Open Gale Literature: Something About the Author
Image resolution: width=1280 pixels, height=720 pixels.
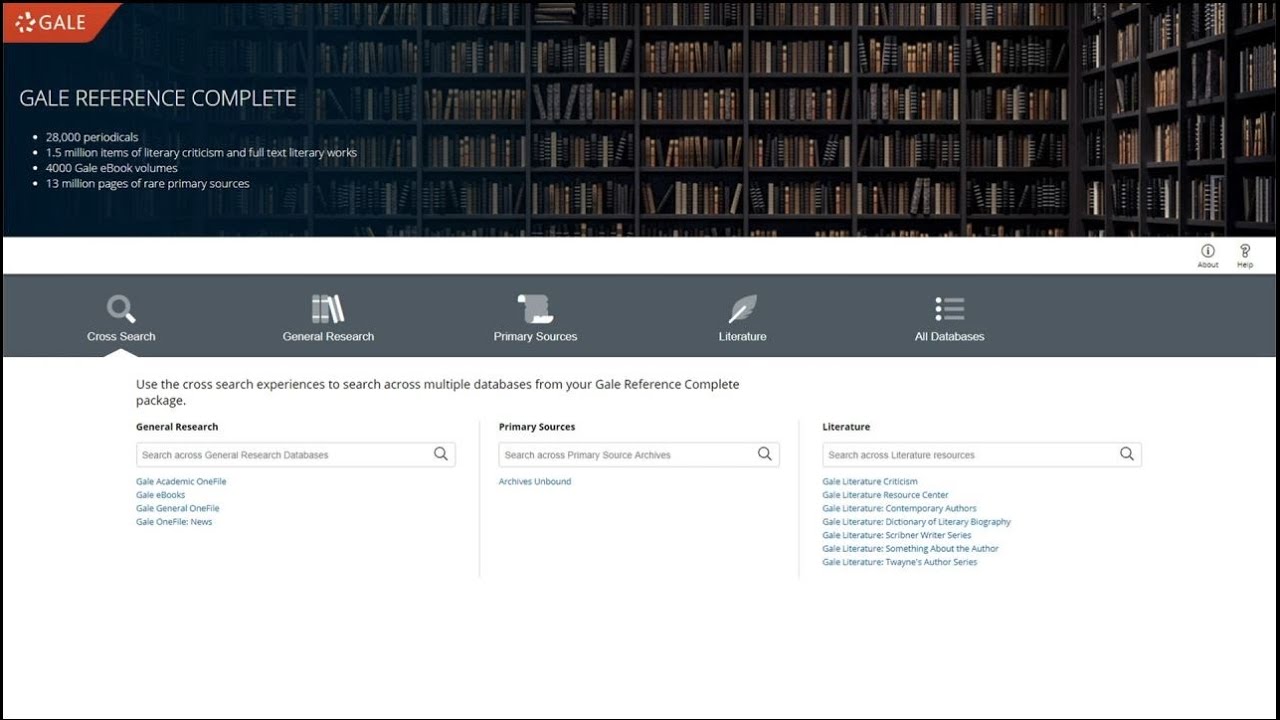click(x=910, y=548)
